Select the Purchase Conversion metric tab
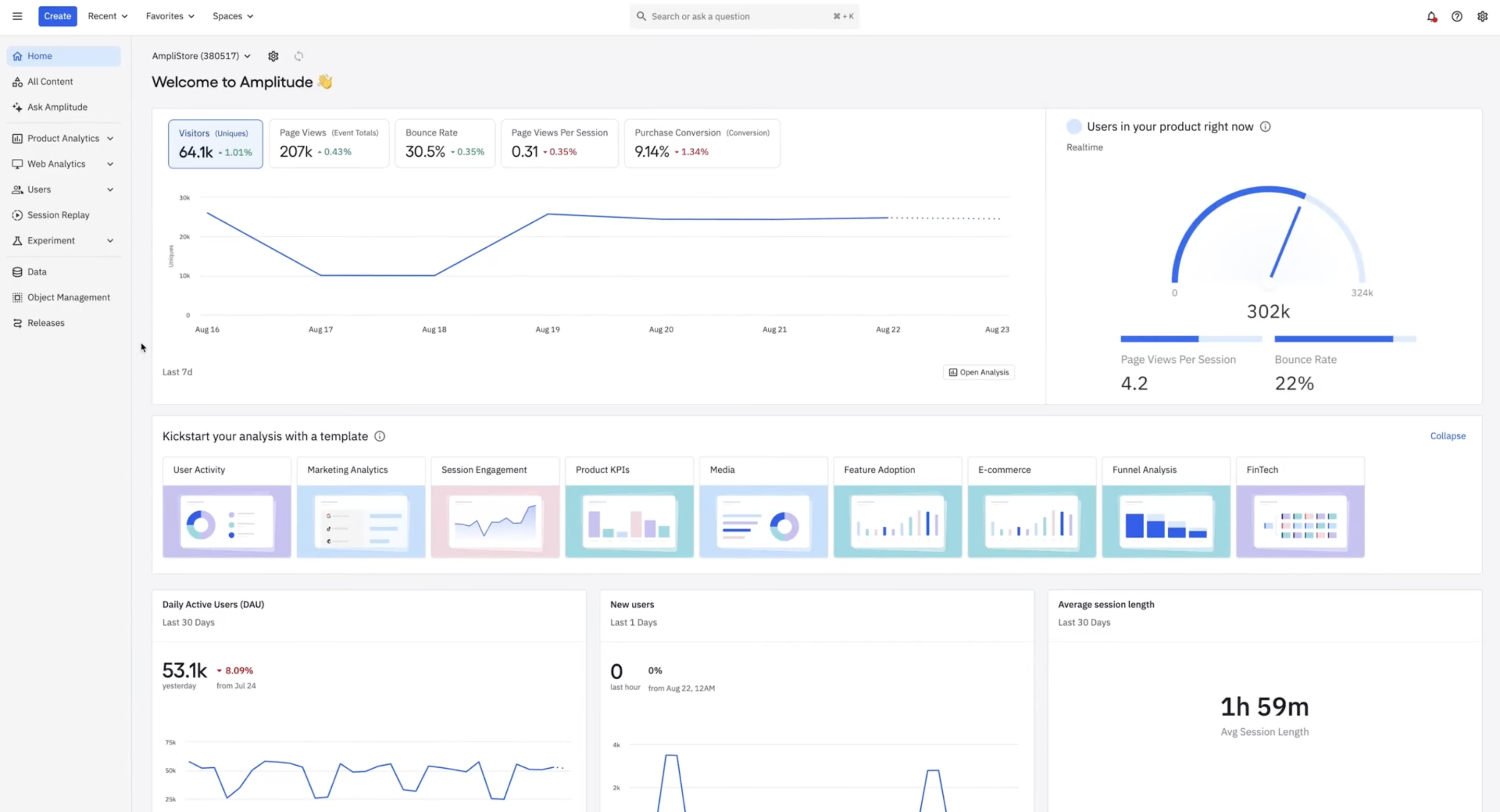 tap(702, 144)
